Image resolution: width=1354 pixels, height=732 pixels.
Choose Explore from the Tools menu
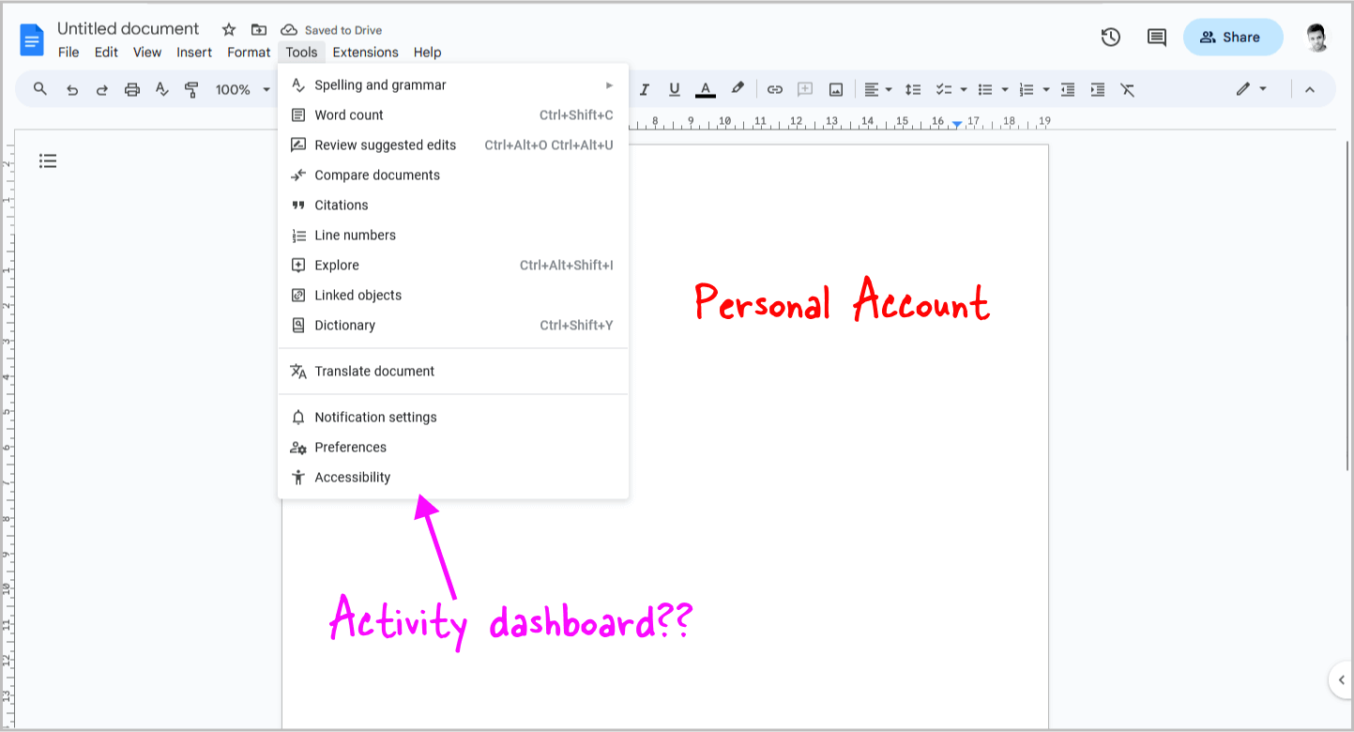pos(453,265)
